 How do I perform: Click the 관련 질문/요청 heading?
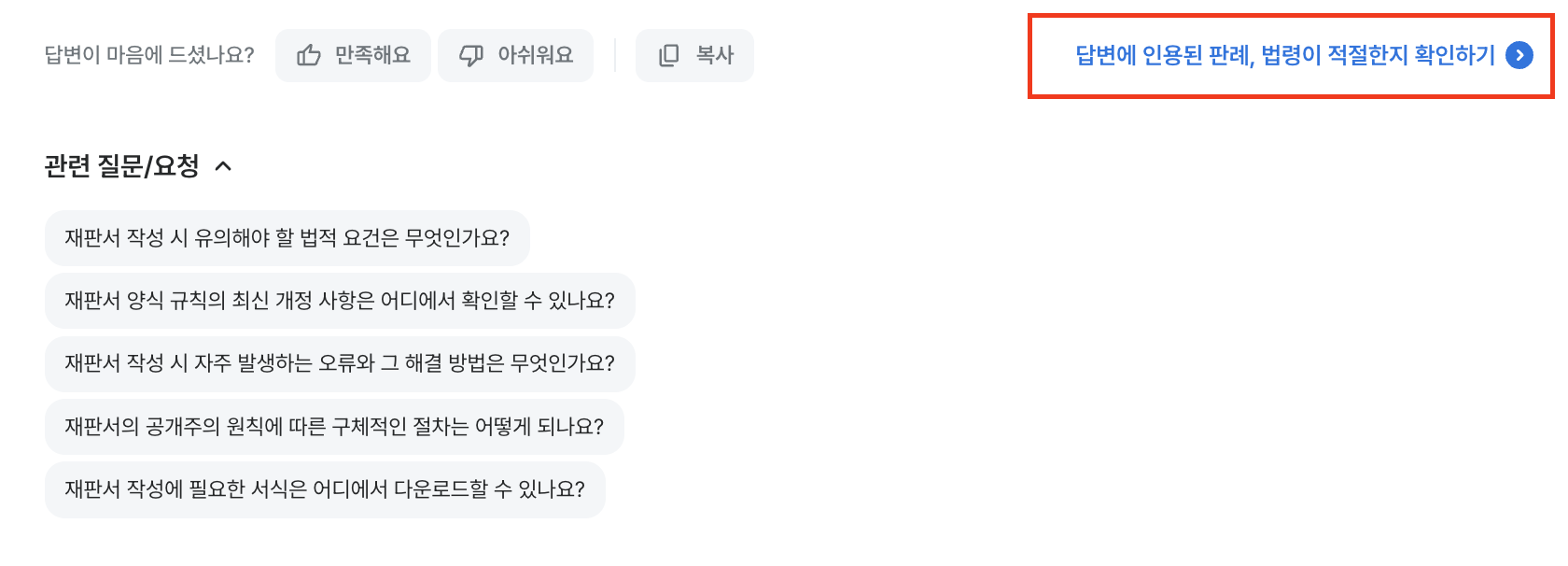pyautogui.click(x=121, y=166)
